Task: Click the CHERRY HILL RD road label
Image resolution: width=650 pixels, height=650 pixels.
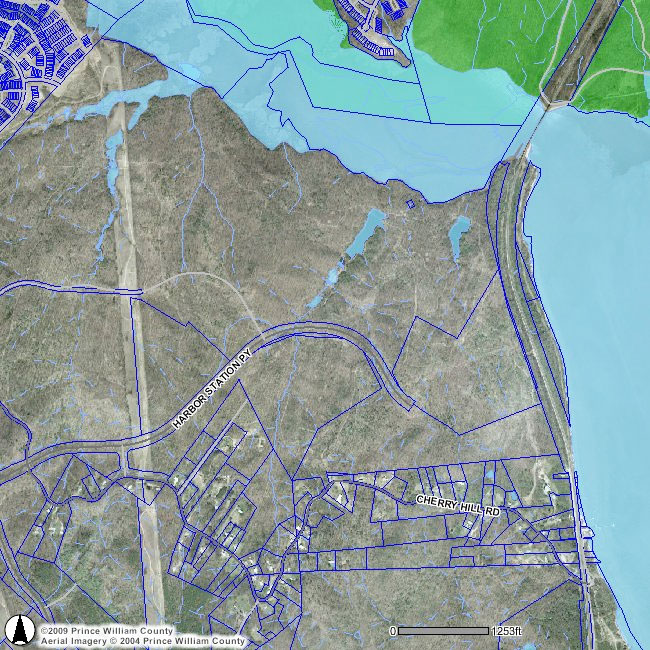Action: click(x=458, y=506)
